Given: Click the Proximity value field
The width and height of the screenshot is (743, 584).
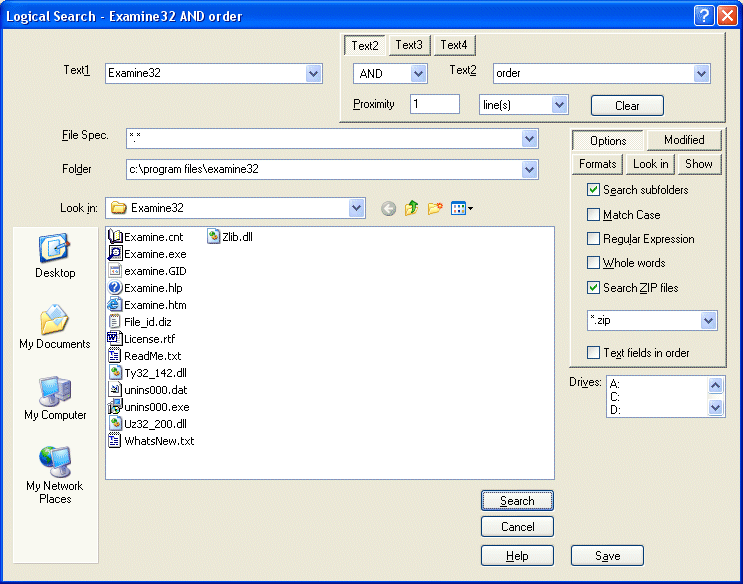Looking at the screenshot, I should coord(435,104).
